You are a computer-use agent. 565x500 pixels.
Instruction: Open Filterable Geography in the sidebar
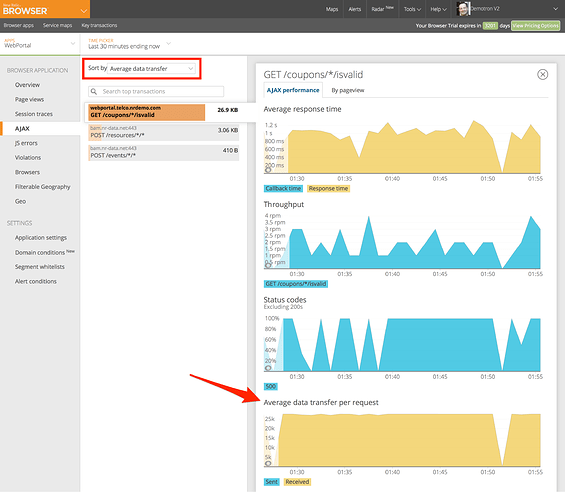coord(43,187)
